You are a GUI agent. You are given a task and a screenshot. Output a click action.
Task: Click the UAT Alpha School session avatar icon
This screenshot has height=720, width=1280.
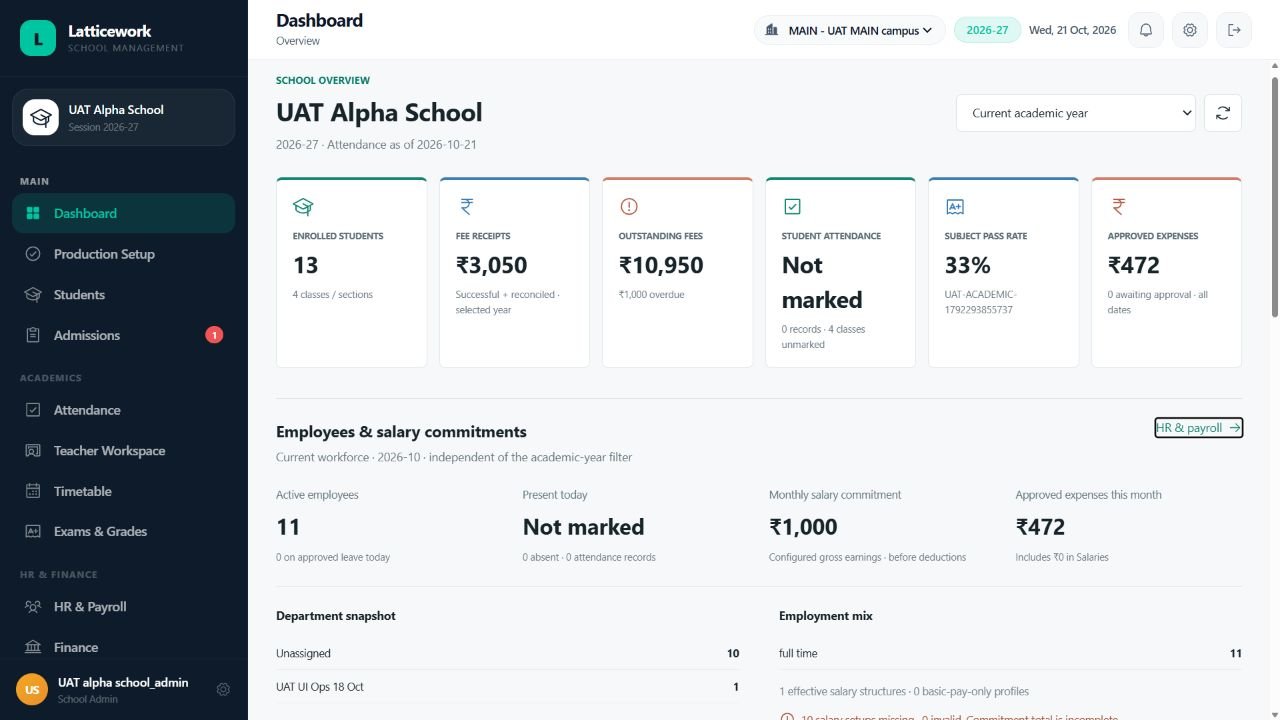coord(41,117)
